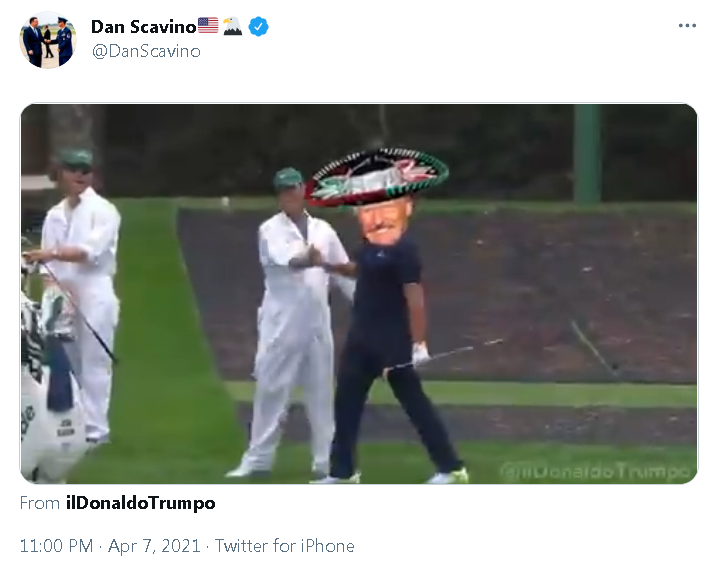Click the 'From' label under the video
The image size is (709, 575).
tap(40, 503)
